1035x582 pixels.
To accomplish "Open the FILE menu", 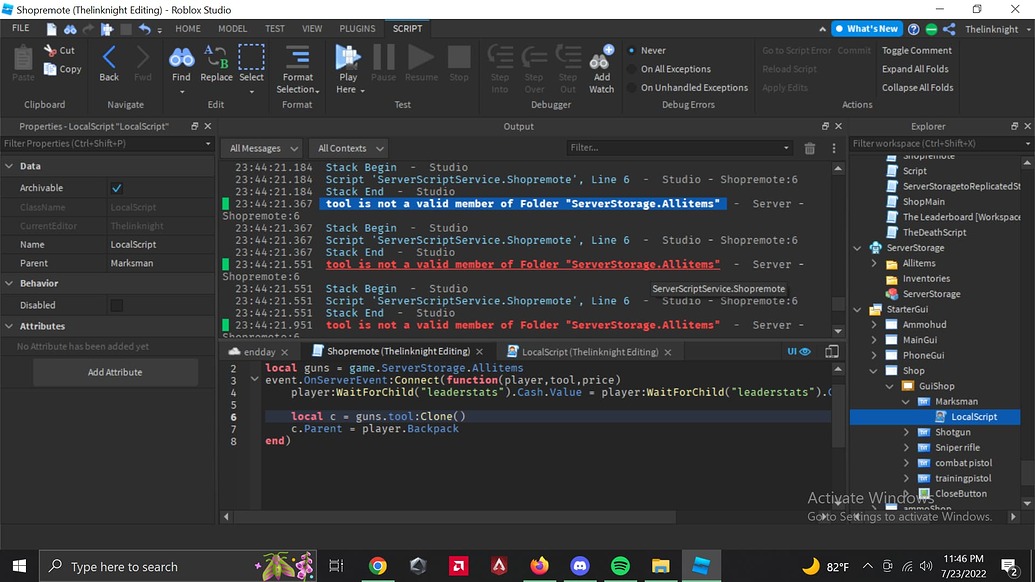I will (20, 28).
